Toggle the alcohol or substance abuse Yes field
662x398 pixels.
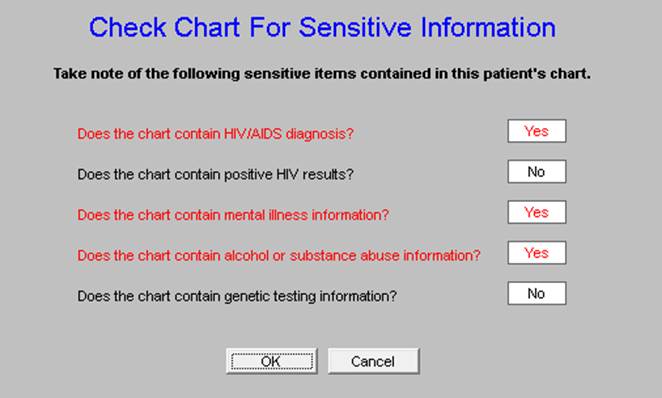[537, 252]
